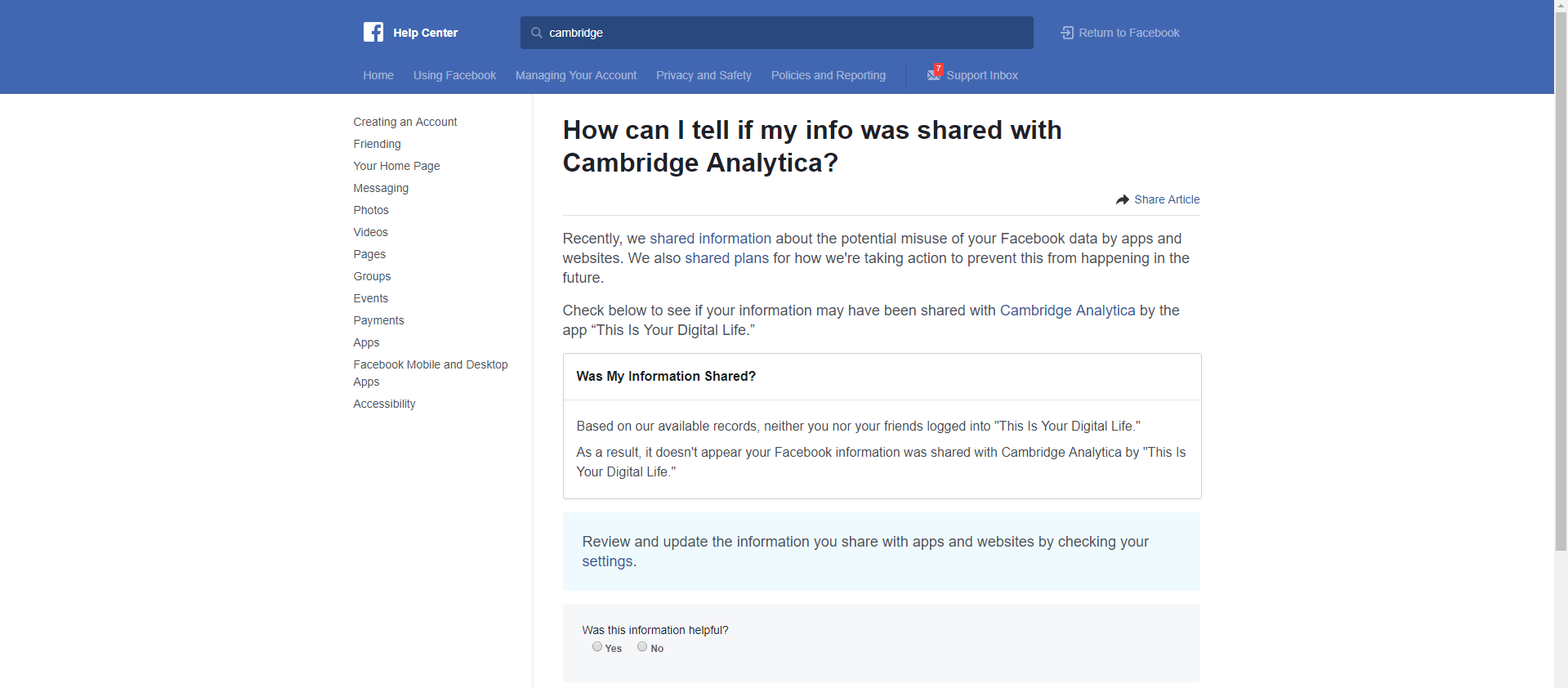Open the 'shared information' link
This screenshot has height=688, width=1568.
[710, 239]
